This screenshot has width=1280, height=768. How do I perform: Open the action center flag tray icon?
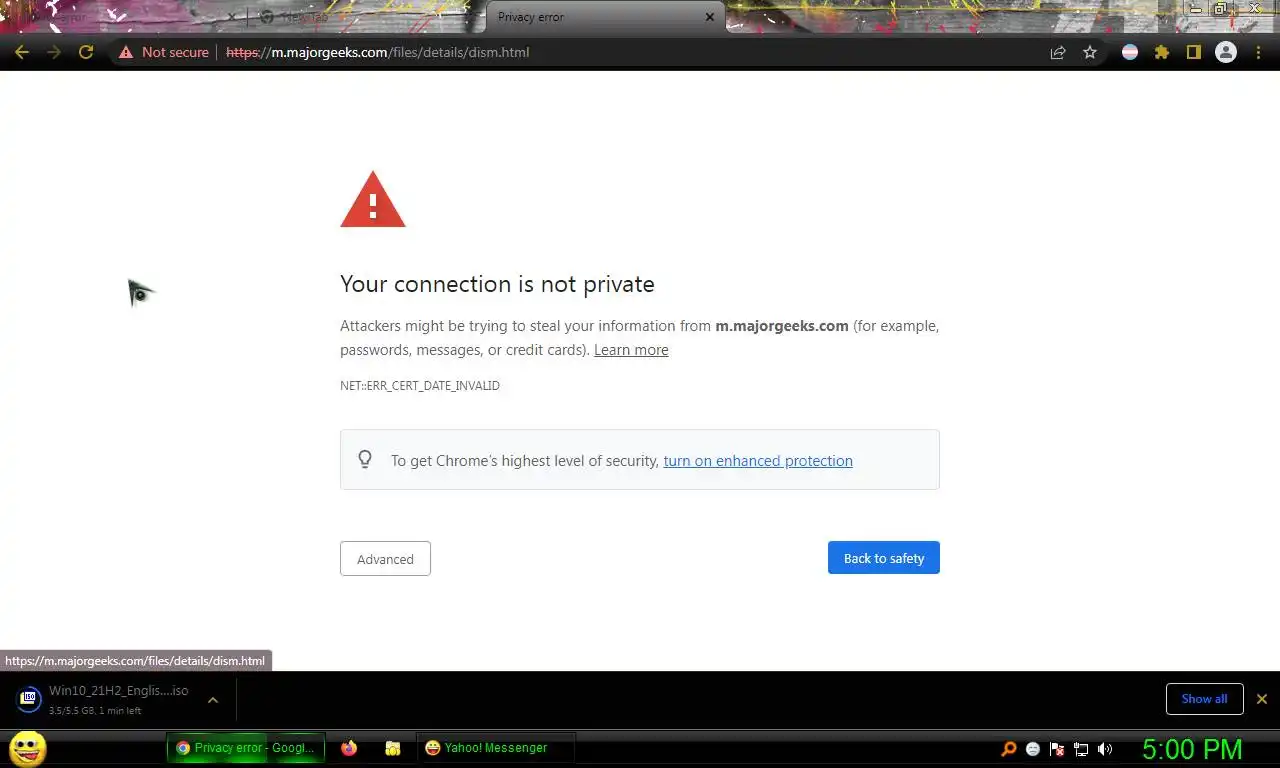(1057, 749)
